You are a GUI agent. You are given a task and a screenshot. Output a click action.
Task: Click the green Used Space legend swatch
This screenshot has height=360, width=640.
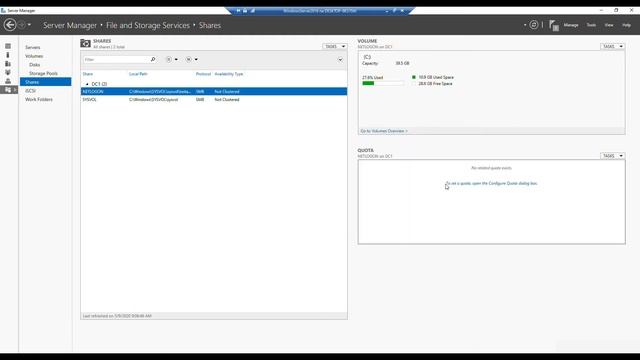coord(413,77)
